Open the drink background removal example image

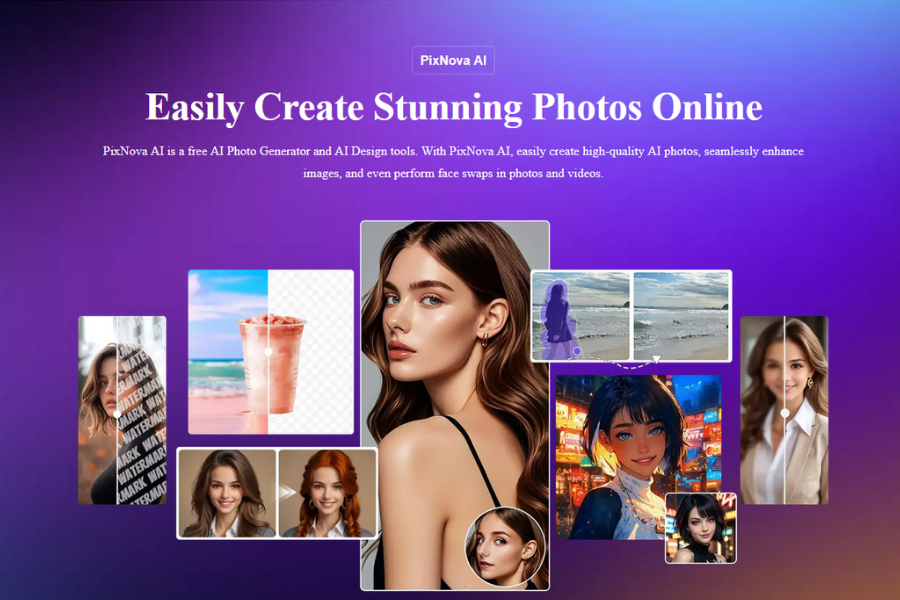pyautogui.click(x=271, y=352)
